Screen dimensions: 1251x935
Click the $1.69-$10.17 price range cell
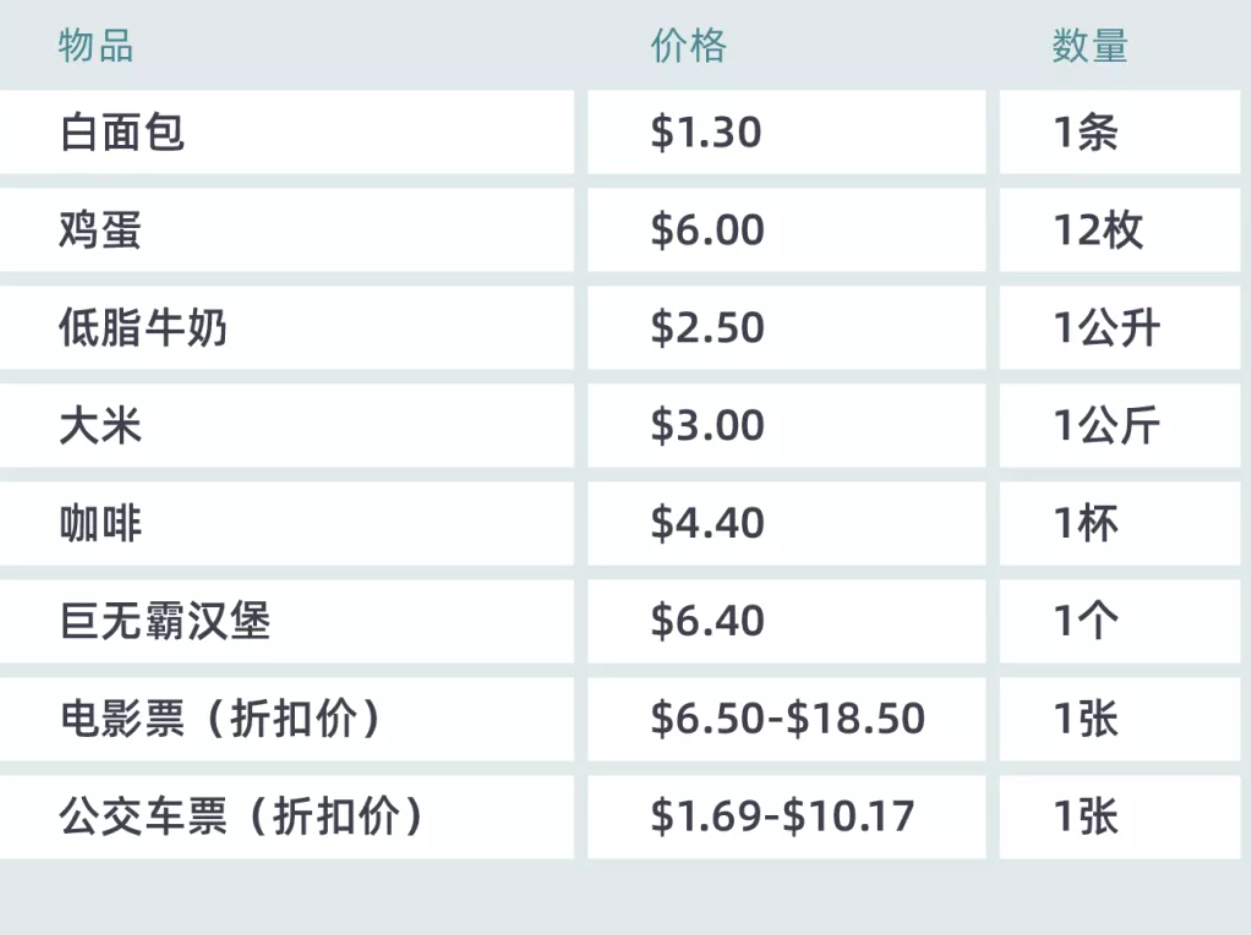coord(782,816)
